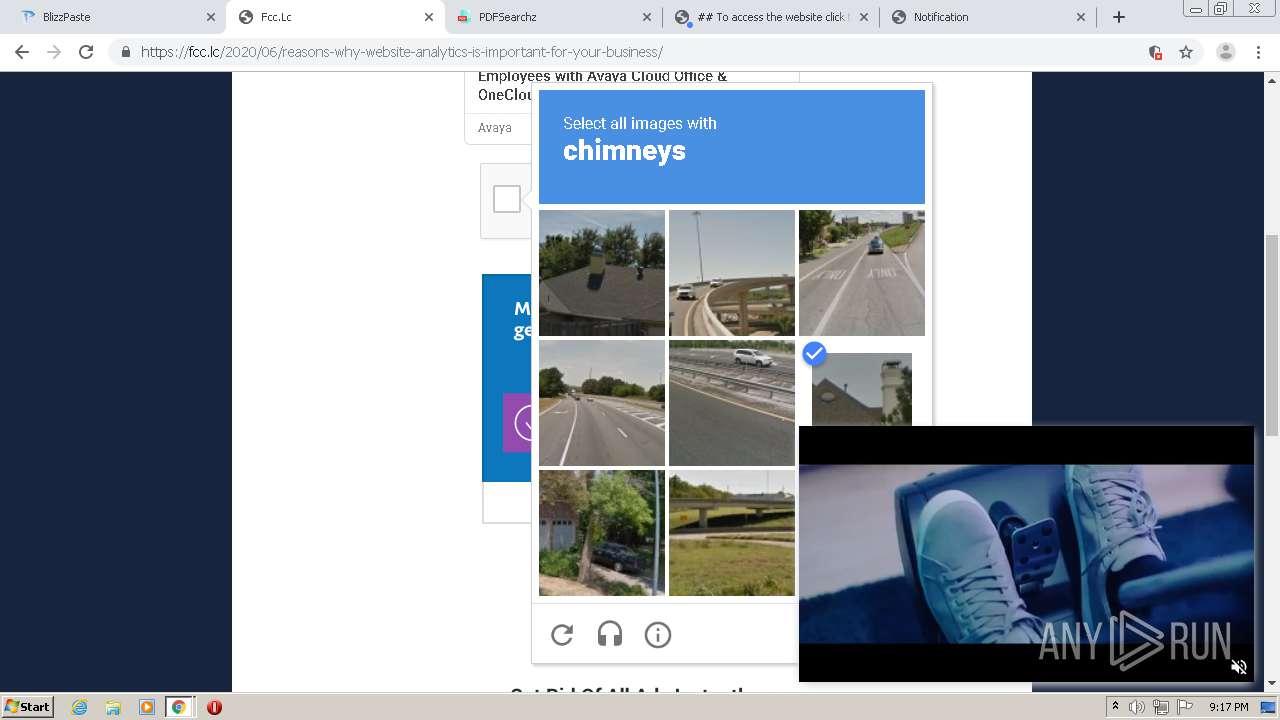Image resolution: width=1280 pixels, height=720 pixels.
Task: Select the highway overpass with cars image
Action: (732, 273)
